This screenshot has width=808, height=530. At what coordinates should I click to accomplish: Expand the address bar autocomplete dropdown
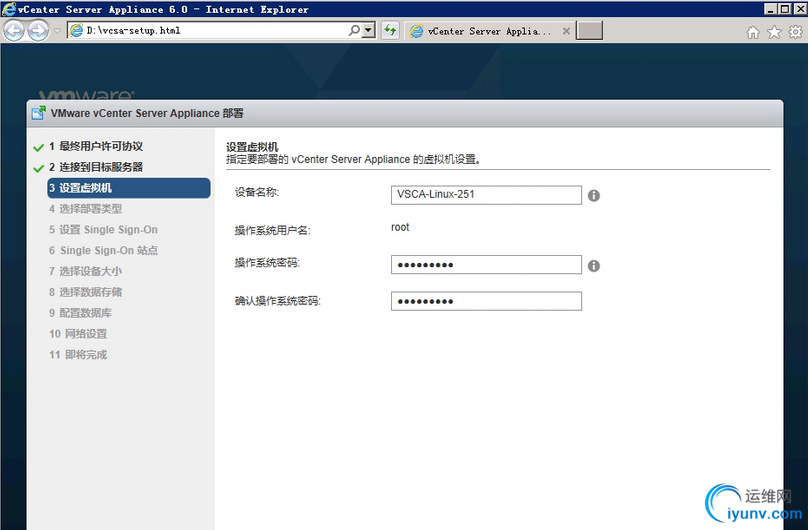(x=368, y=30)
